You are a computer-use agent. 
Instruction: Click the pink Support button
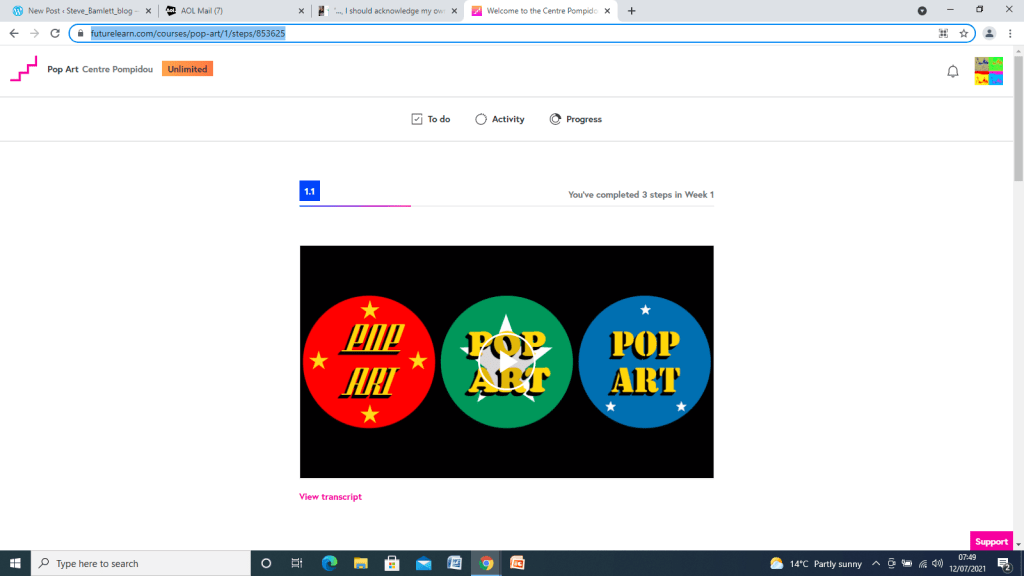click(x=990, y=541)
